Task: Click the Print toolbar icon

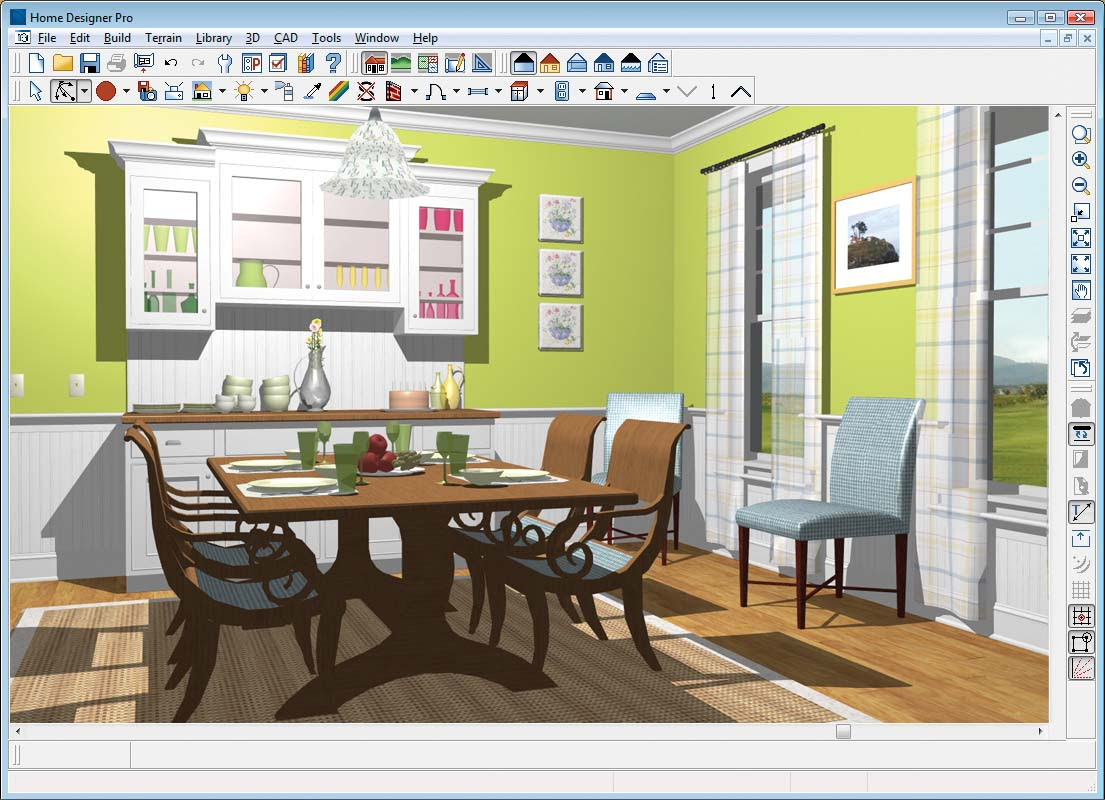Action: click(x=116, y=63)
